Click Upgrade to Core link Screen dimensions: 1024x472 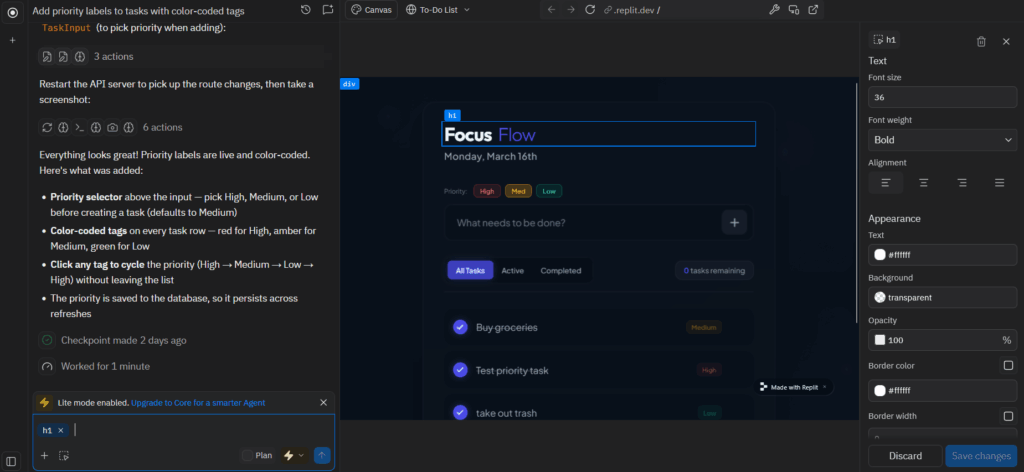point(198,403)
